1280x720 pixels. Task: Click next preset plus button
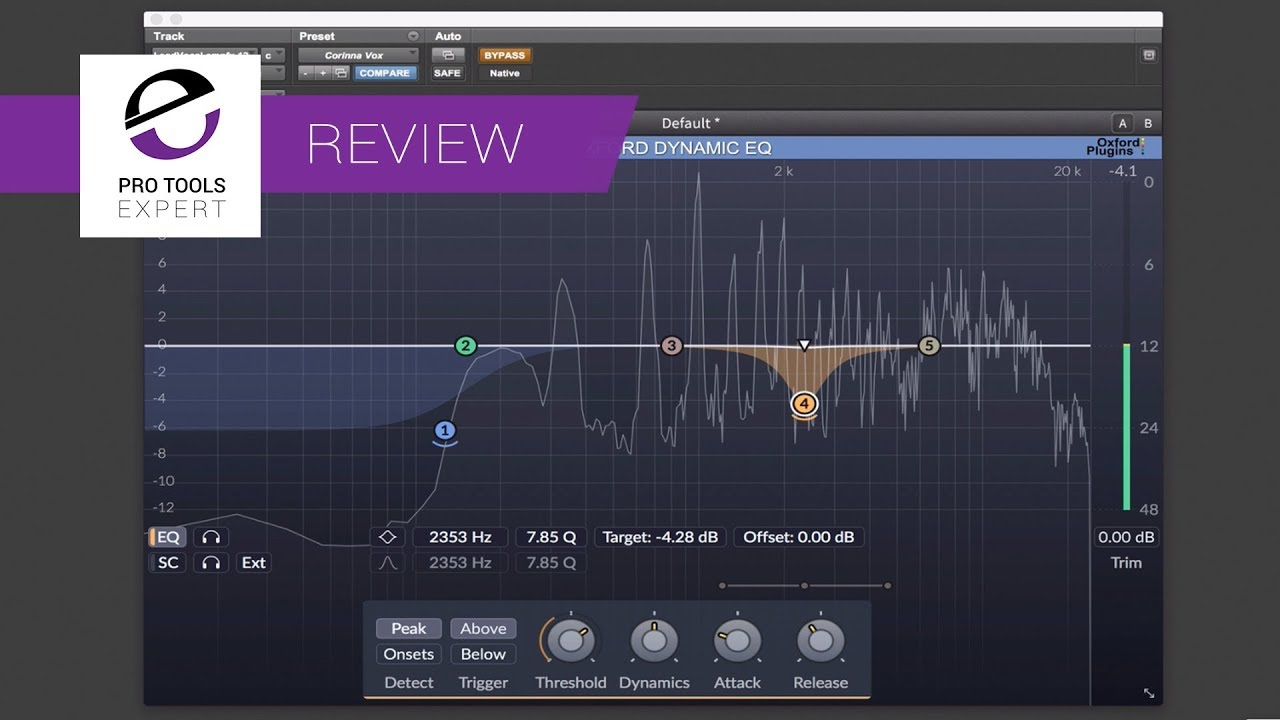323,73
